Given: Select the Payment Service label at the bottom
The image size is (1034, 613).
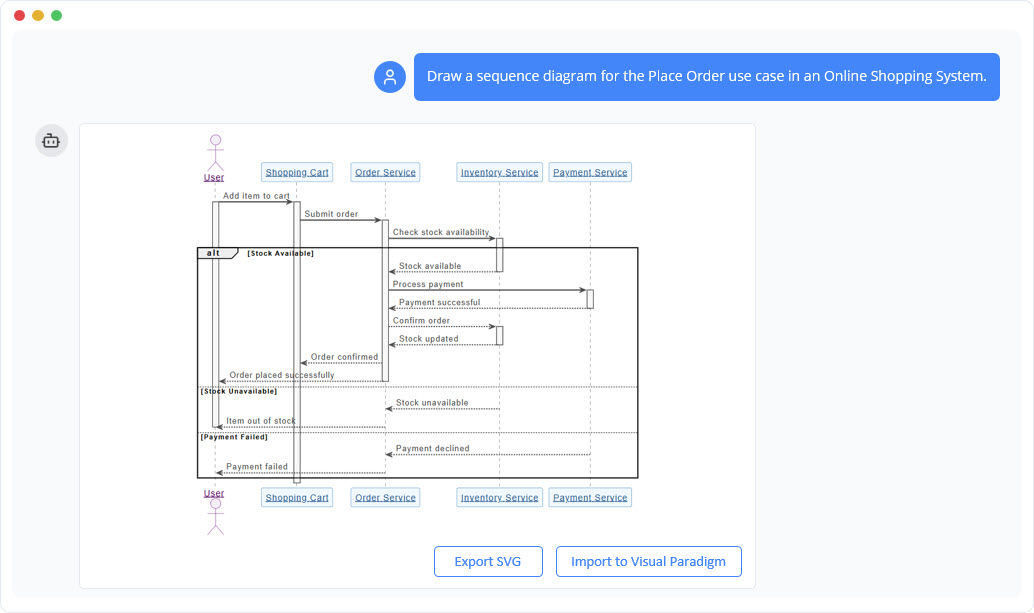Looking at the screenshot, I should click(x=589, y=497).
